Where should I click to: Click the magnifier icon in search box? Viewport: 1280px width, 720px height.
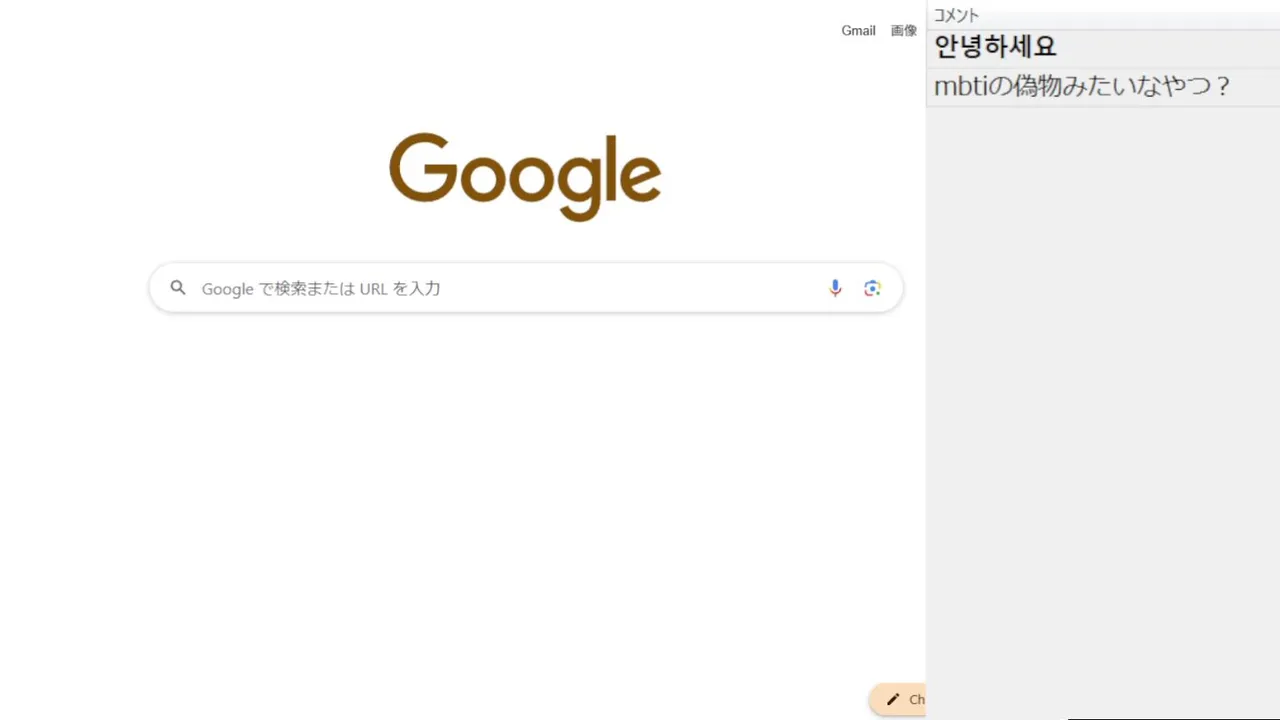click(178, 288)
